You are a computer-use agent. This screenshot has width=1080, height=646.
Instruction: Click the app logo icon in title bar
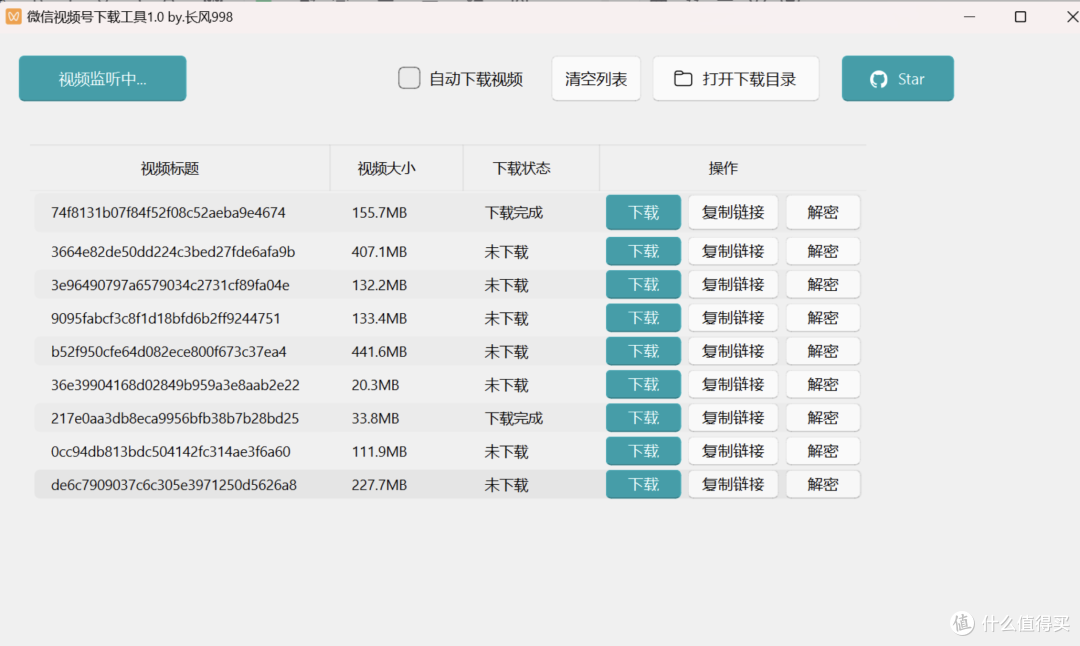pyautogui.click(x=13, y=17)
